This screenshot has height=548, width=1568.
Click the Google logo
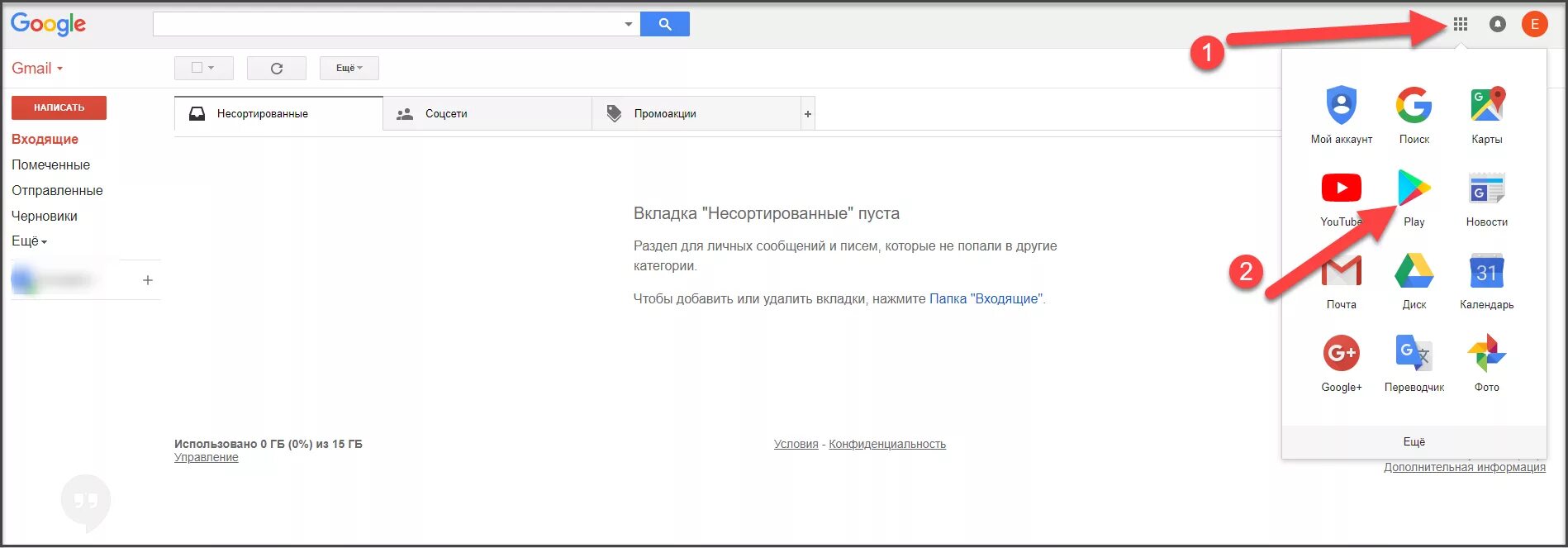(x=48, y=25)
